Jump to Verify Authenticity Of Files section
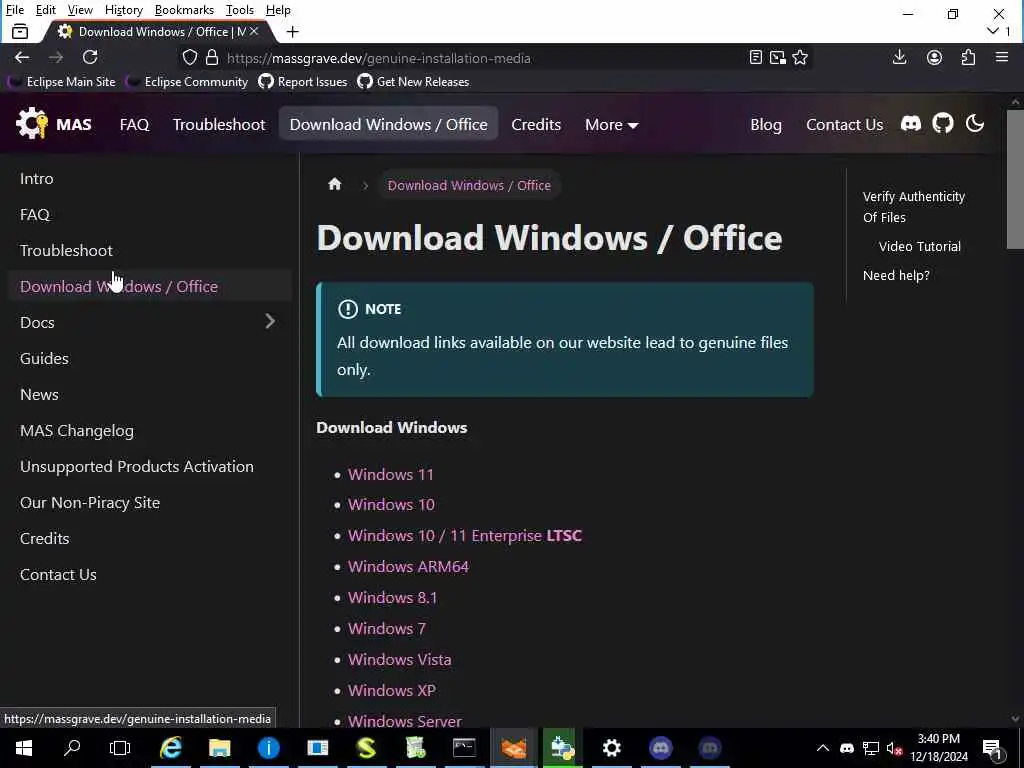This screenshot has width=1024, height=768. (914, 206)
